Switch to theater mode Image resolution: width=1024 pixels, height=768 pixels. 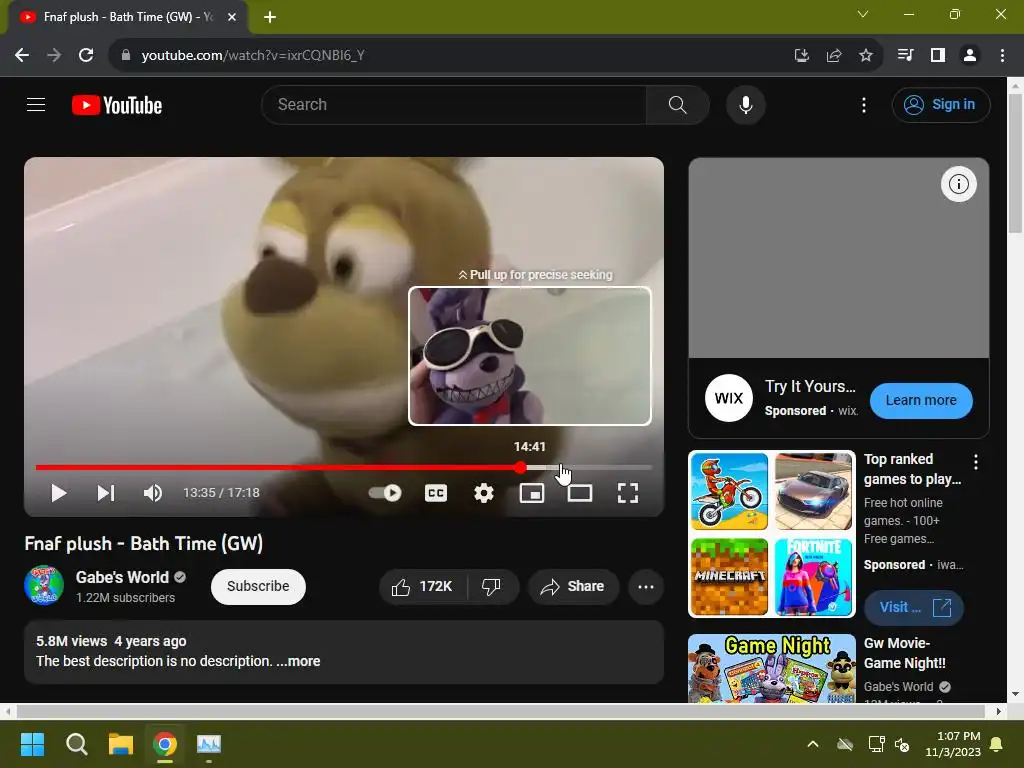click(579, 493)
